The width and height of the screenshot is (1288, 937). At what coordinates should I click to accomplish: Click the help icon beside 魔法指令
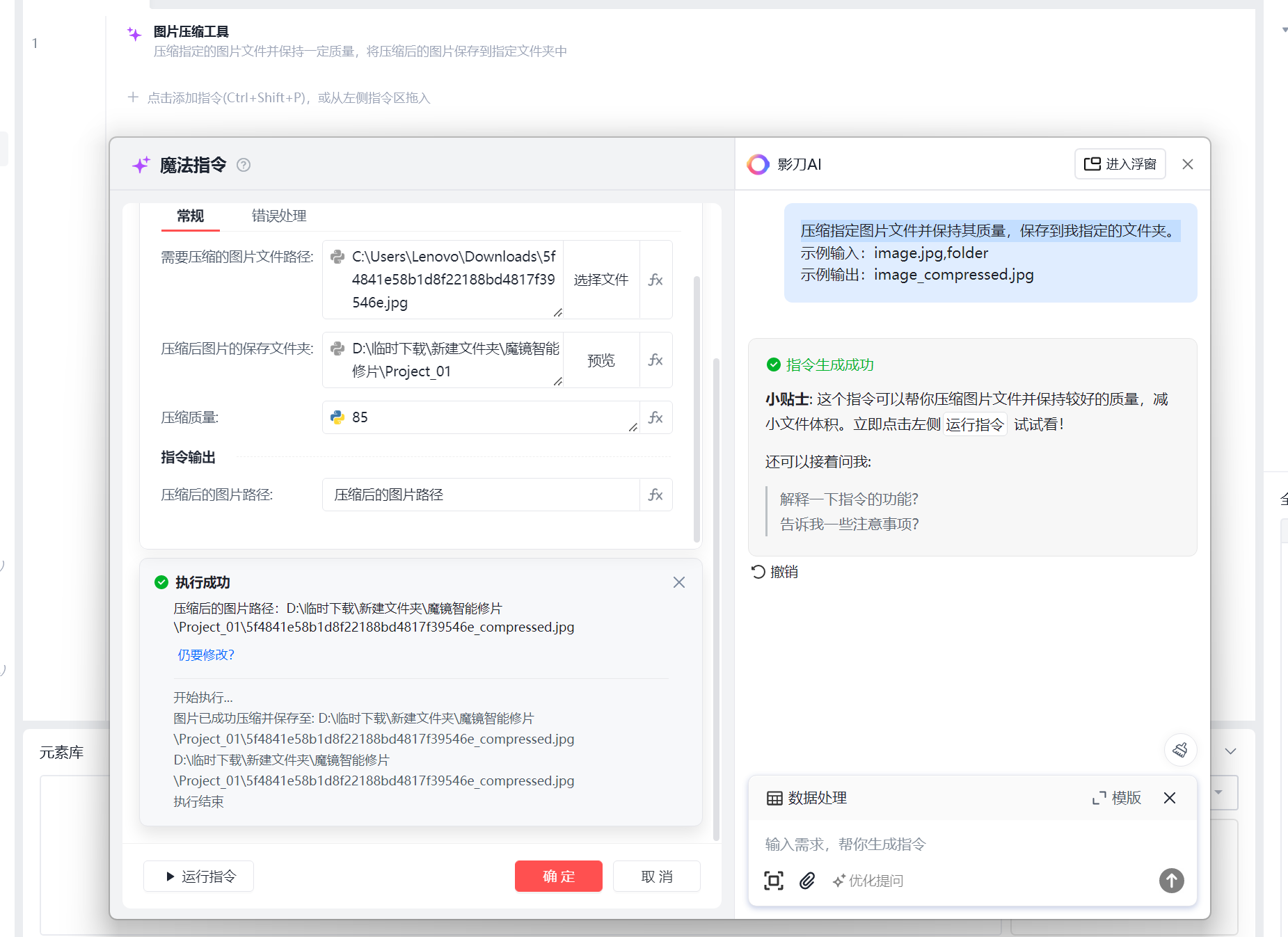[244, 165]
